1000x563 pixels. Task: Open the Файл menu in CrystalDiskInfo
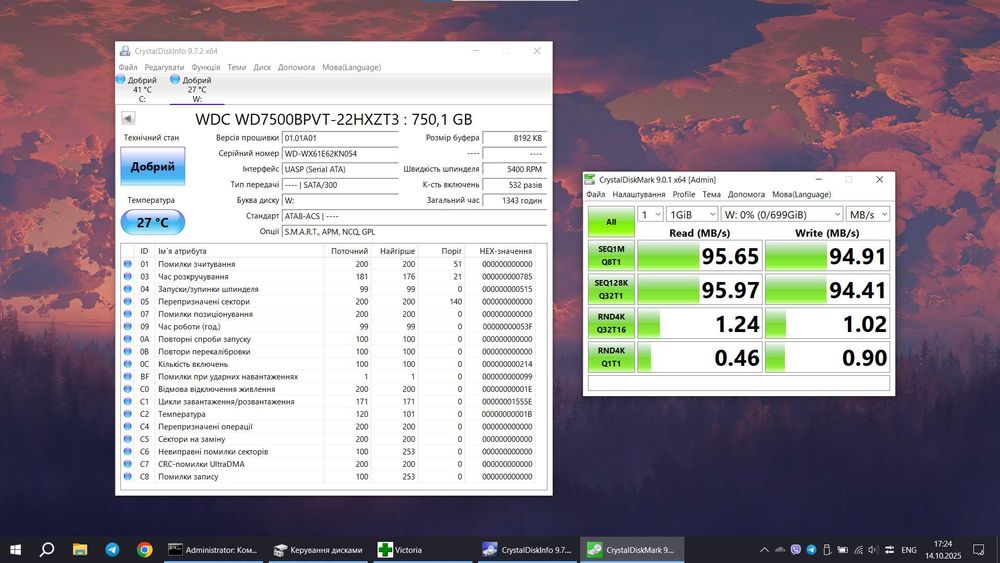(x=128, y=67)
